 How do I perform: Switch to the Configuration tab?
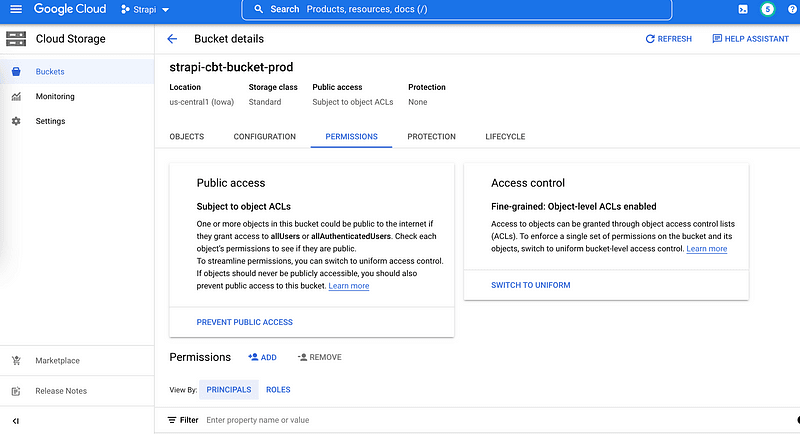click(265, 137)
